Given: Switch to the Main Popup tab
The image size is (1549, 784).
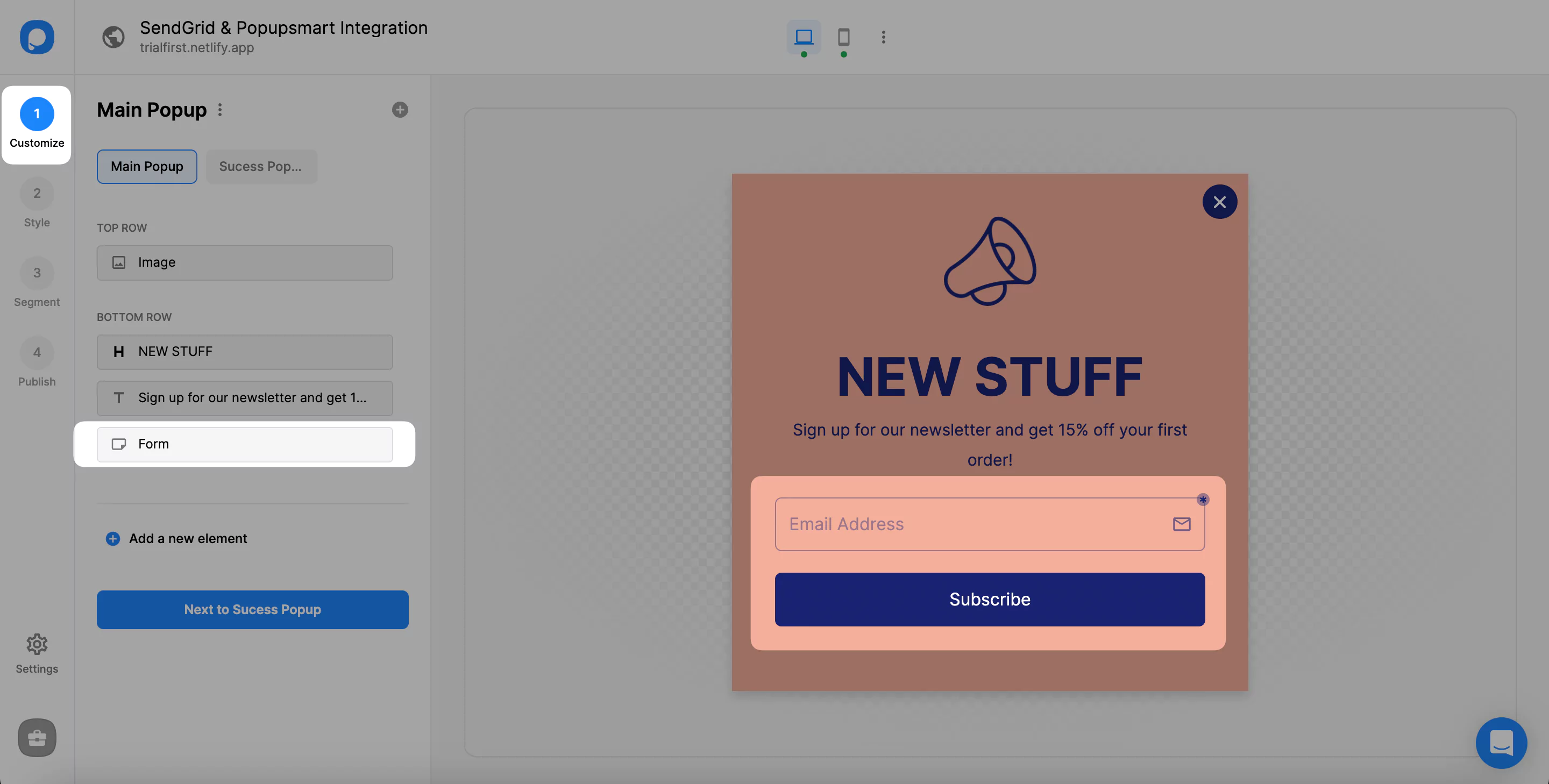Looking at the screenshot, I should 147,166.
